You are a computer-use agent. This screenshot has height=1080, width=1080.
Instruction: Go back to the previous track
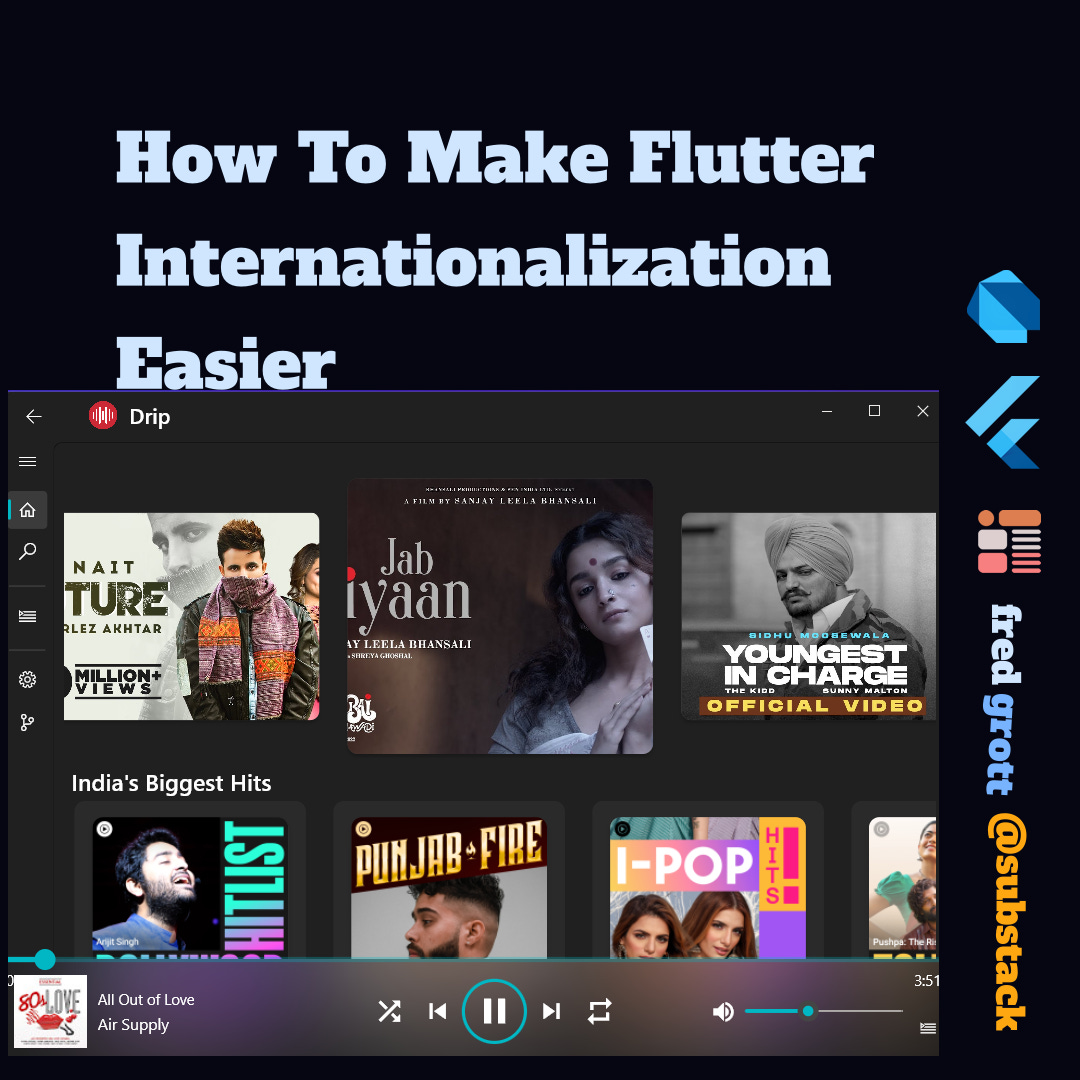point(437,1011)
